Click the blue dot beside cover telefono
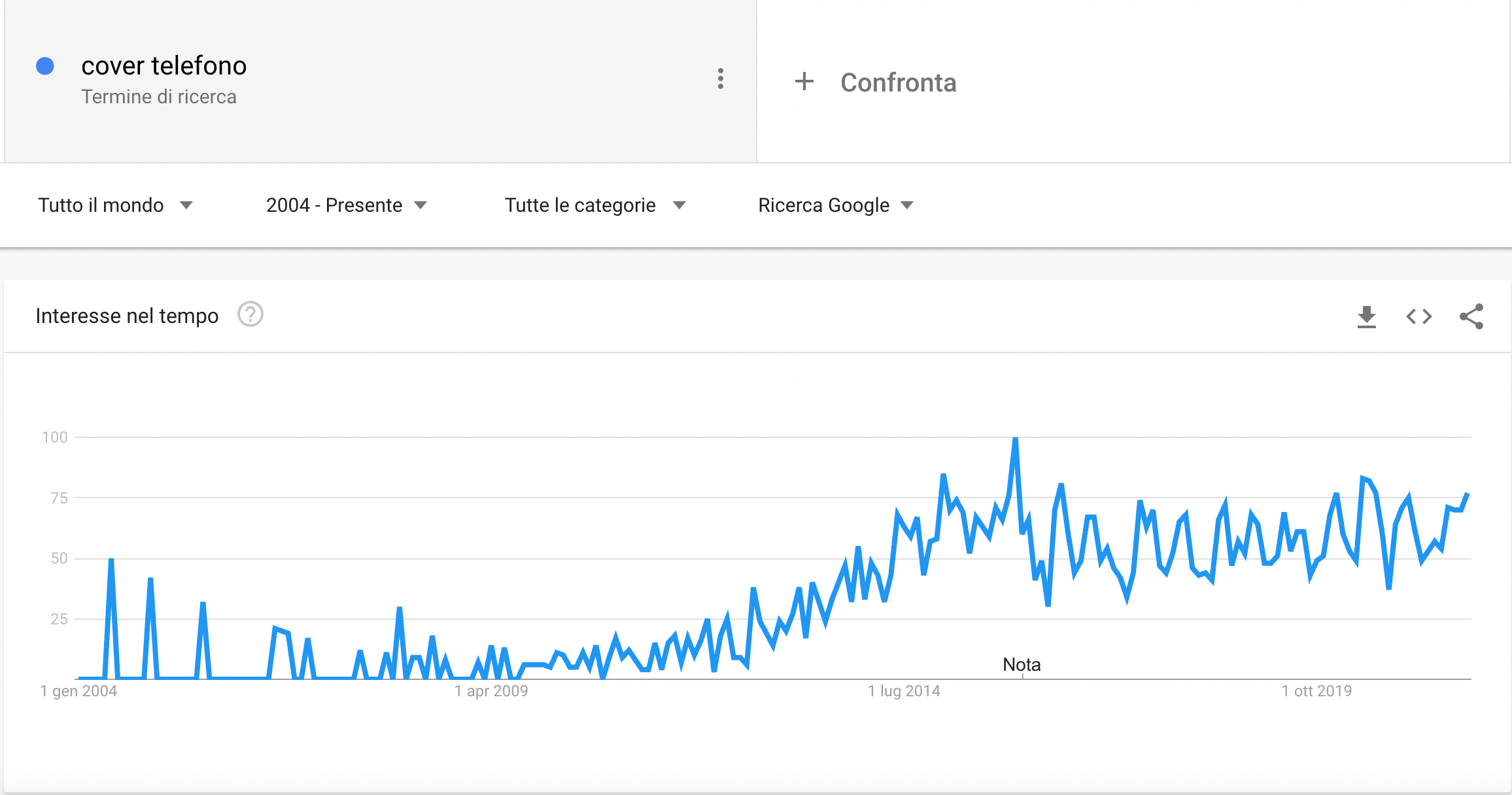This screenshot has height=795, width=1512. coord(44,66)
